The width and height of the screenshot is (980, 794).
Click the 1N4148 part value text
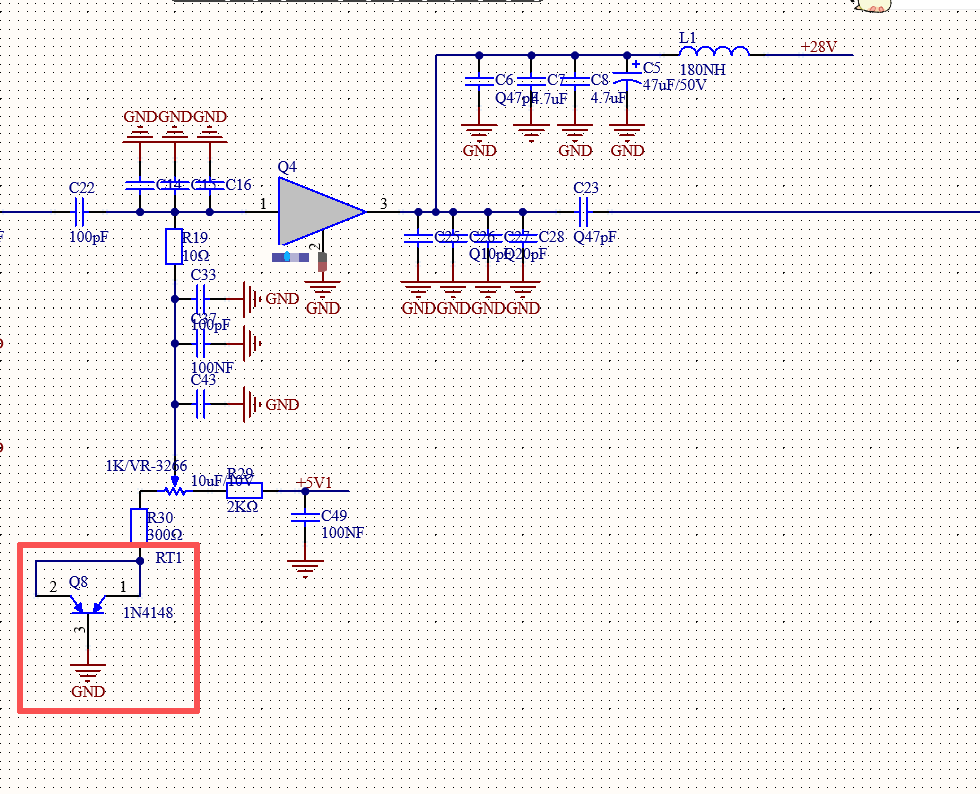pos(148,612)
